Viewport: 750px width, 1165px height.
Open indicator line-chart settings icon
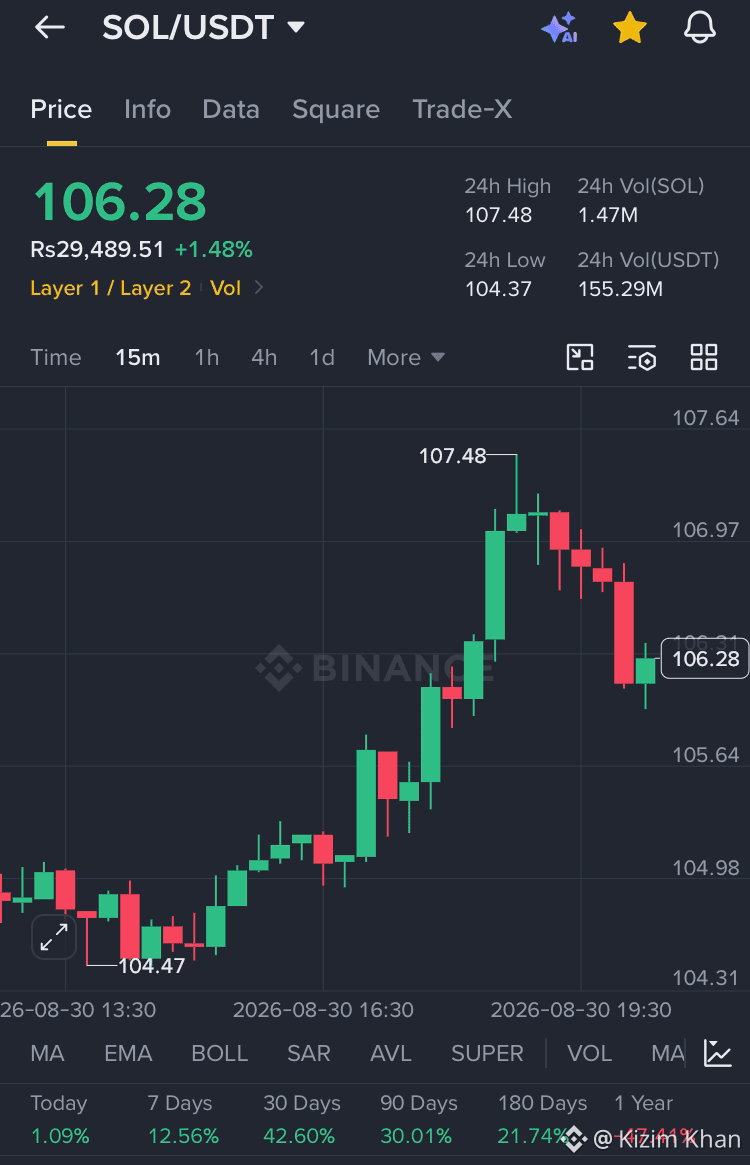point(718,1053)
